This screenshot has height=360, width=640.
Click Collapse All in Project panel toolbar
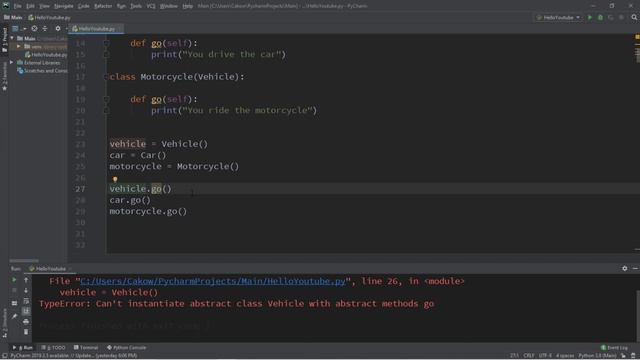pos(45,29)
